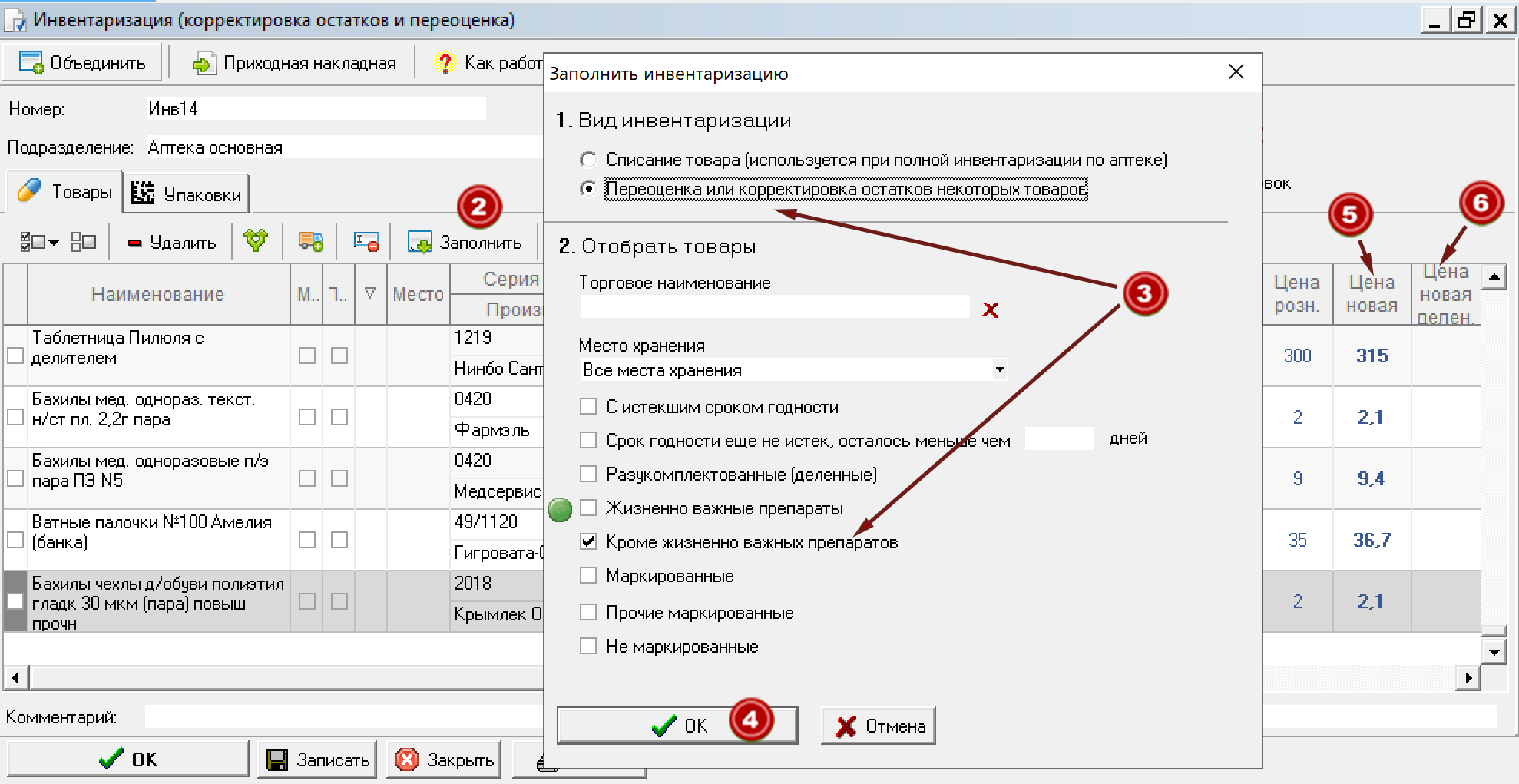Confirm the dialog with OK button
Screen dimensions: 1519x784
(677, 724)
